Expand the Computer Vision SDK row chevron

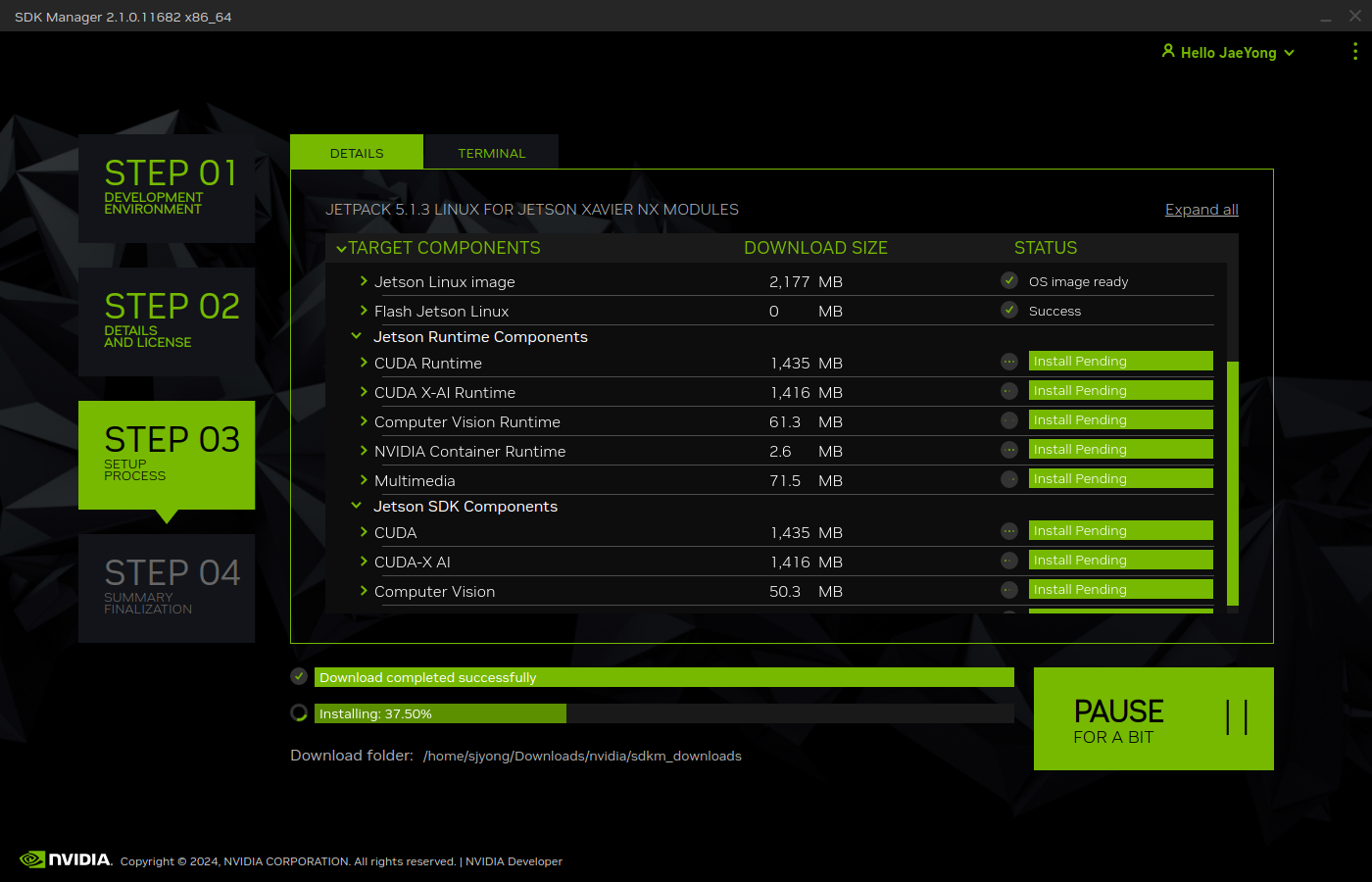click(x=364, y=591)
